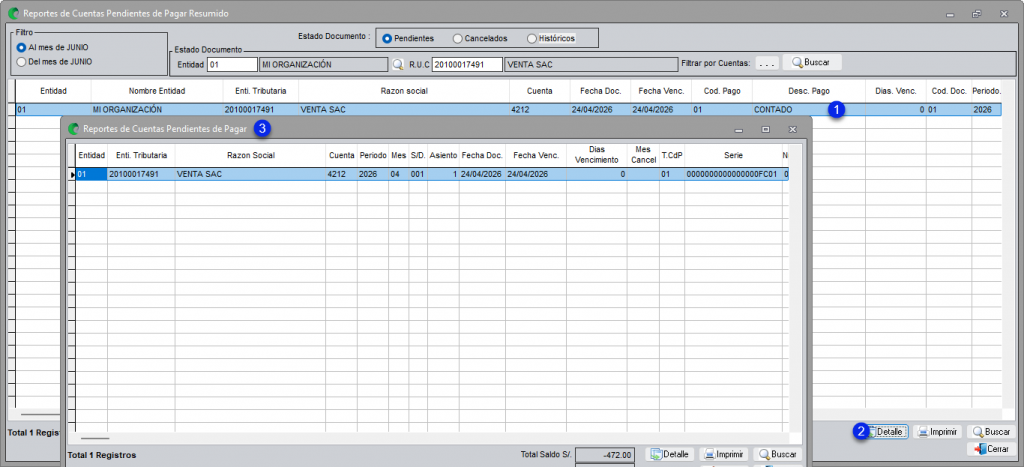Click Entidad 01 cell in front window row
The image size is (1024, 467).
pos(91,174)
